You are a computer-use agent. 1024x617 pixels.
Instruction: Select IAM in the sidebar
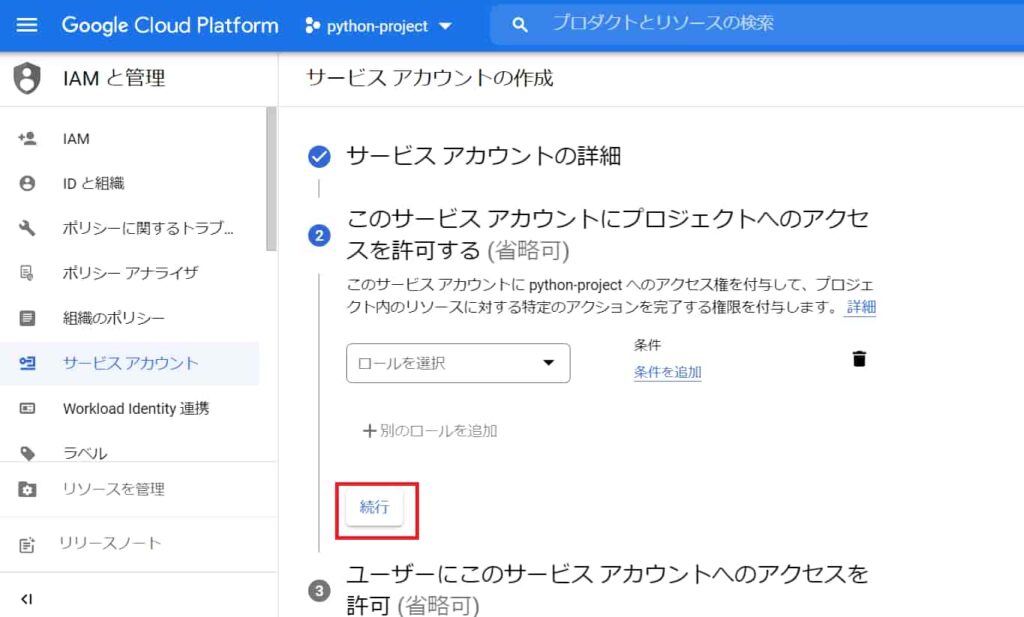(x=75, y=138)
